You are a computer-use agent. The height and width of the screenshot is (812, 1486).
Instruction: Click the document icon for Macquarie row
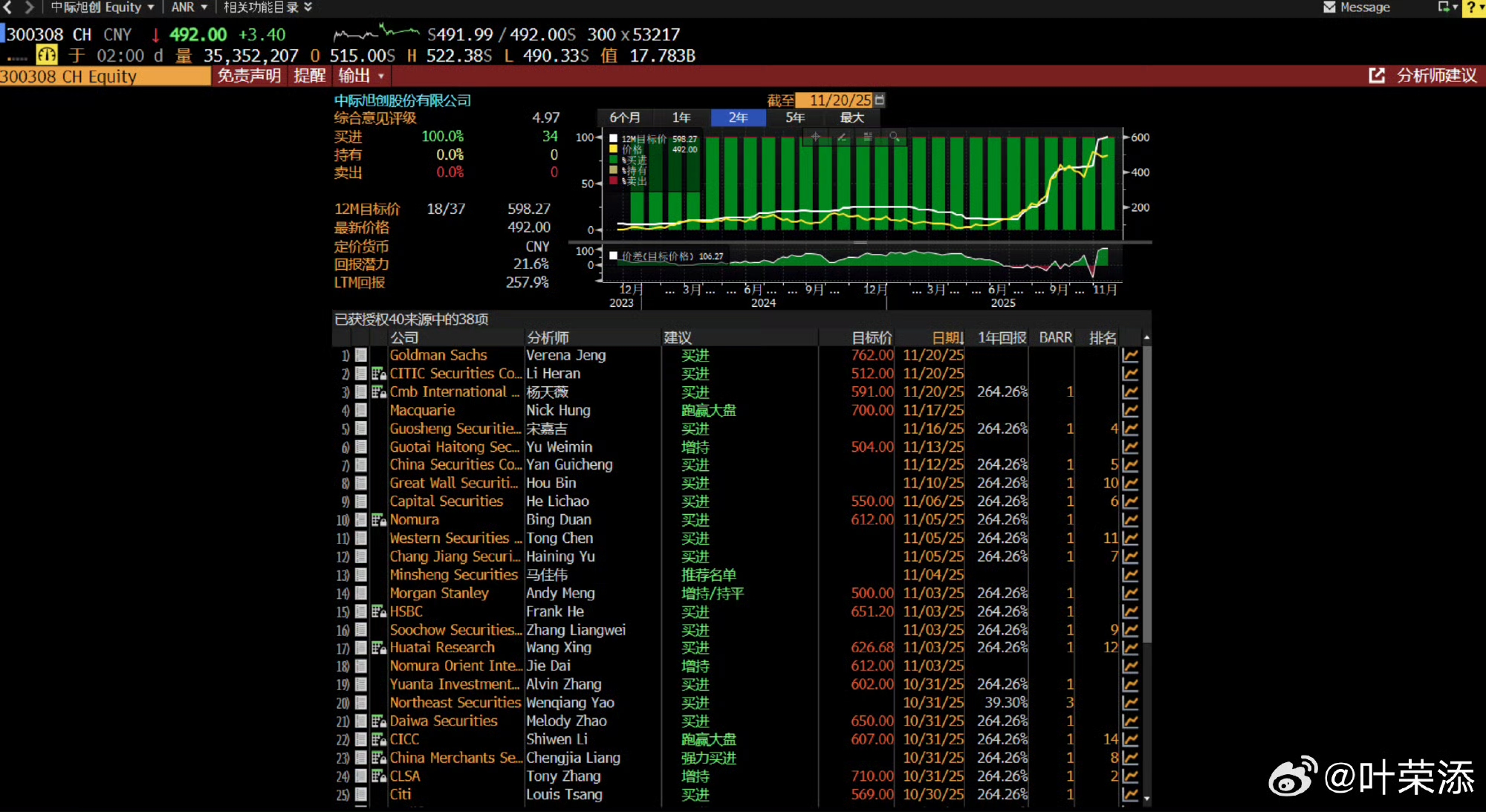(x=361, y=410)
